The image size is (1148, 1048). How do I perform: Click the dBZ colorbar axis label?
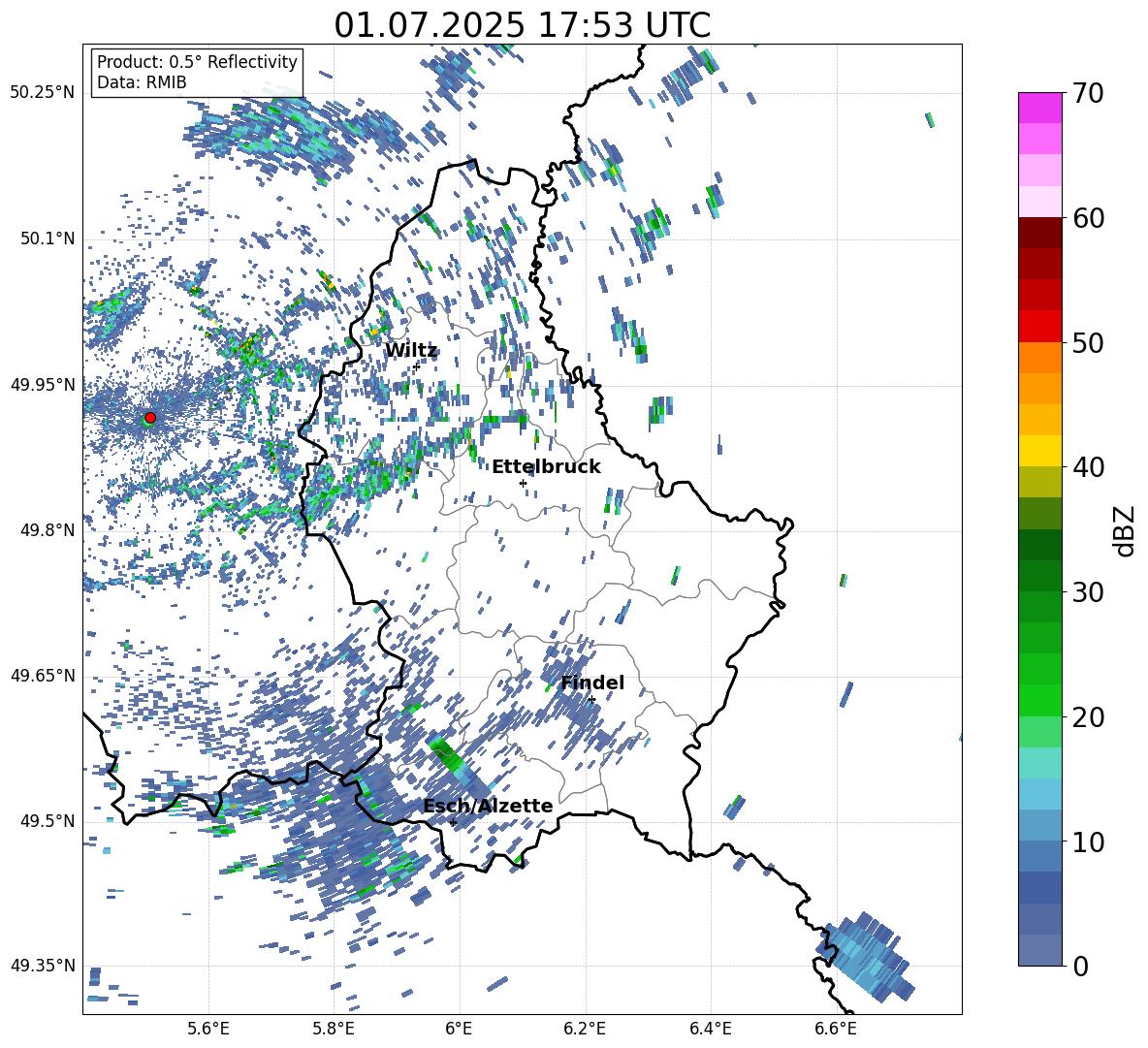[1126, 530]
